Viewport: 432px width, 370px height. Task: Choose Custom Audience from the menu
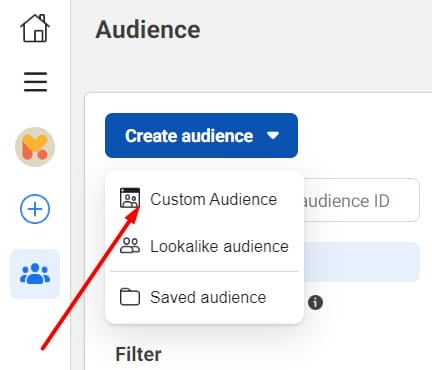tap(204, 199)
